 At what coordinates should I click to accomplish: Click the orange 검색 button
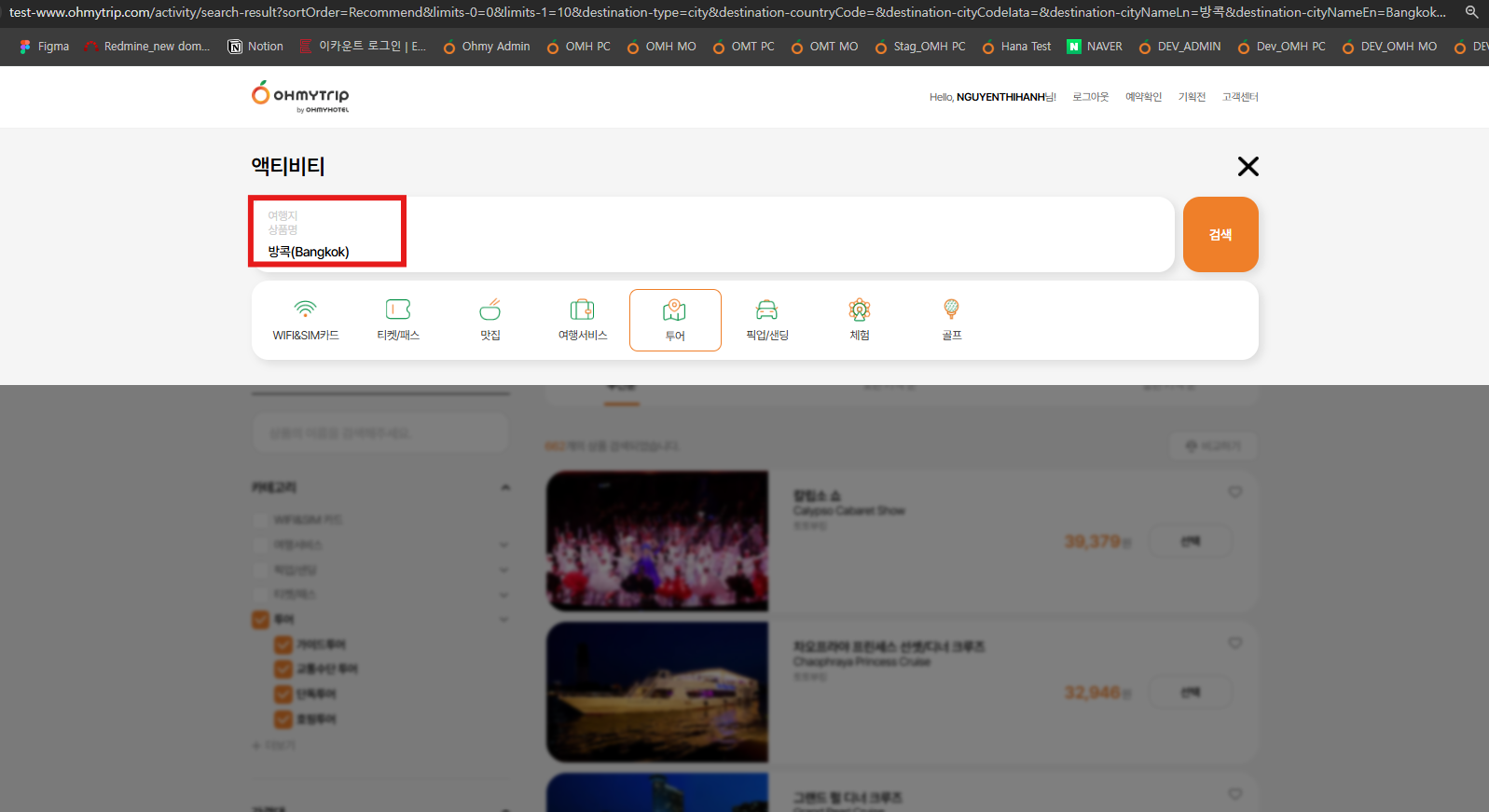point(1220,234)
